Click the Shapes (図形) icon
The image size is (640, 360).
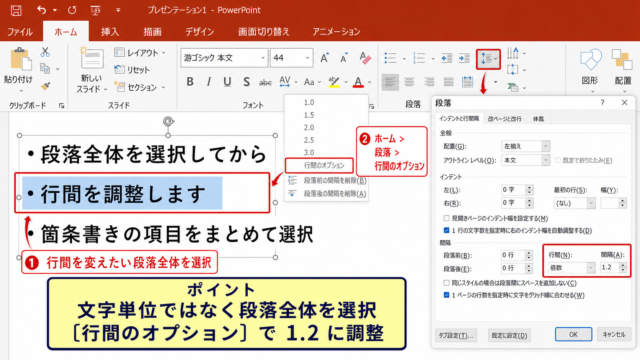590,60
